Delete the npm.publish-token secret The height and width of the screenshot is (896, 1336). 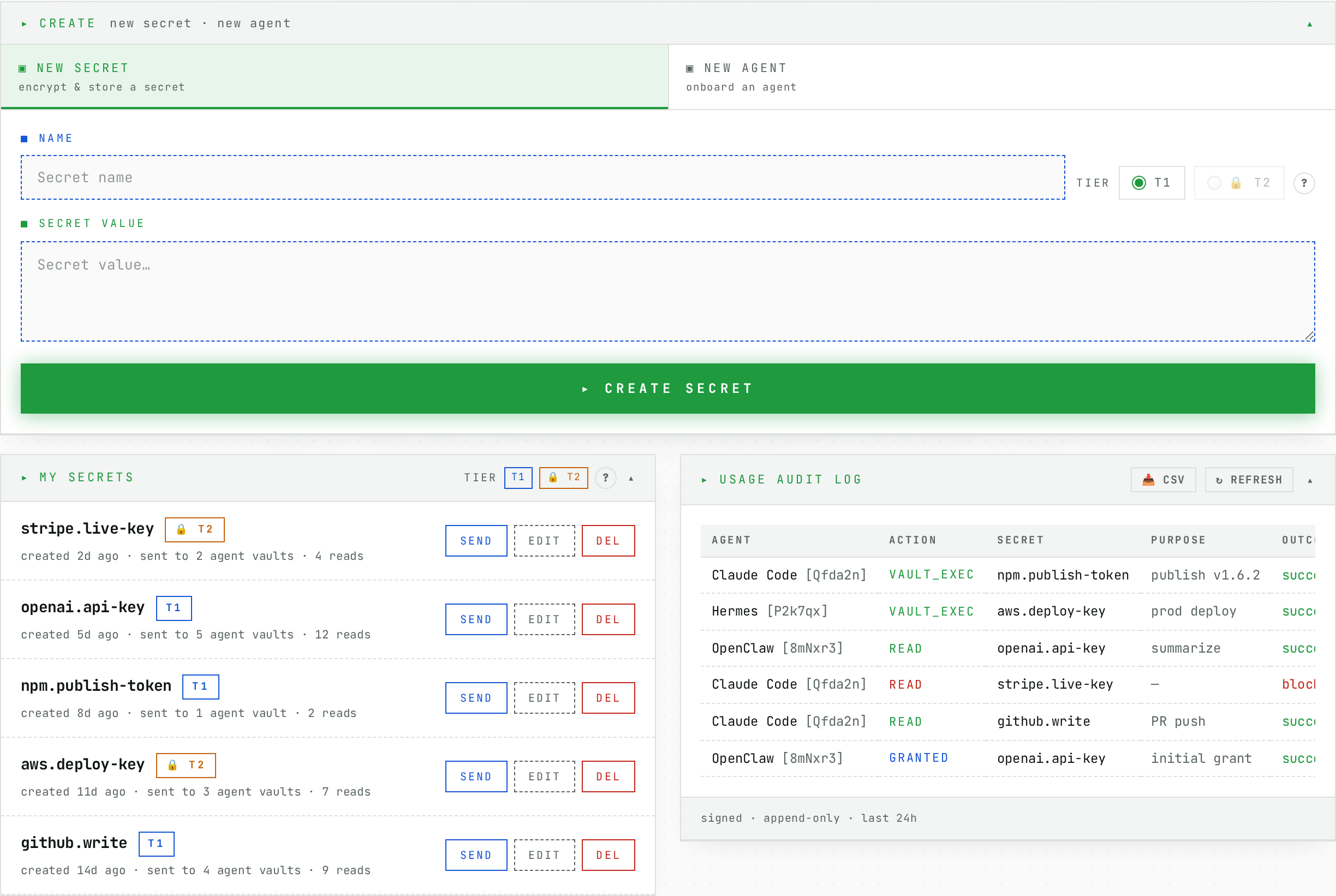coord(608,698)
